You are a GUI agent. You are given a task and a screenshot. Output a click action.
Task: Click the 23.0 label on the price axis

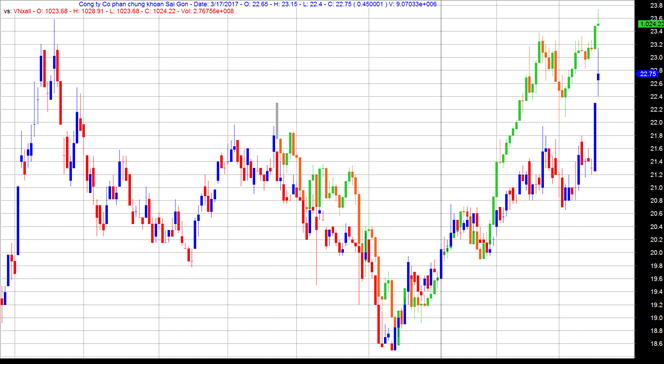[x=657, y=58]
